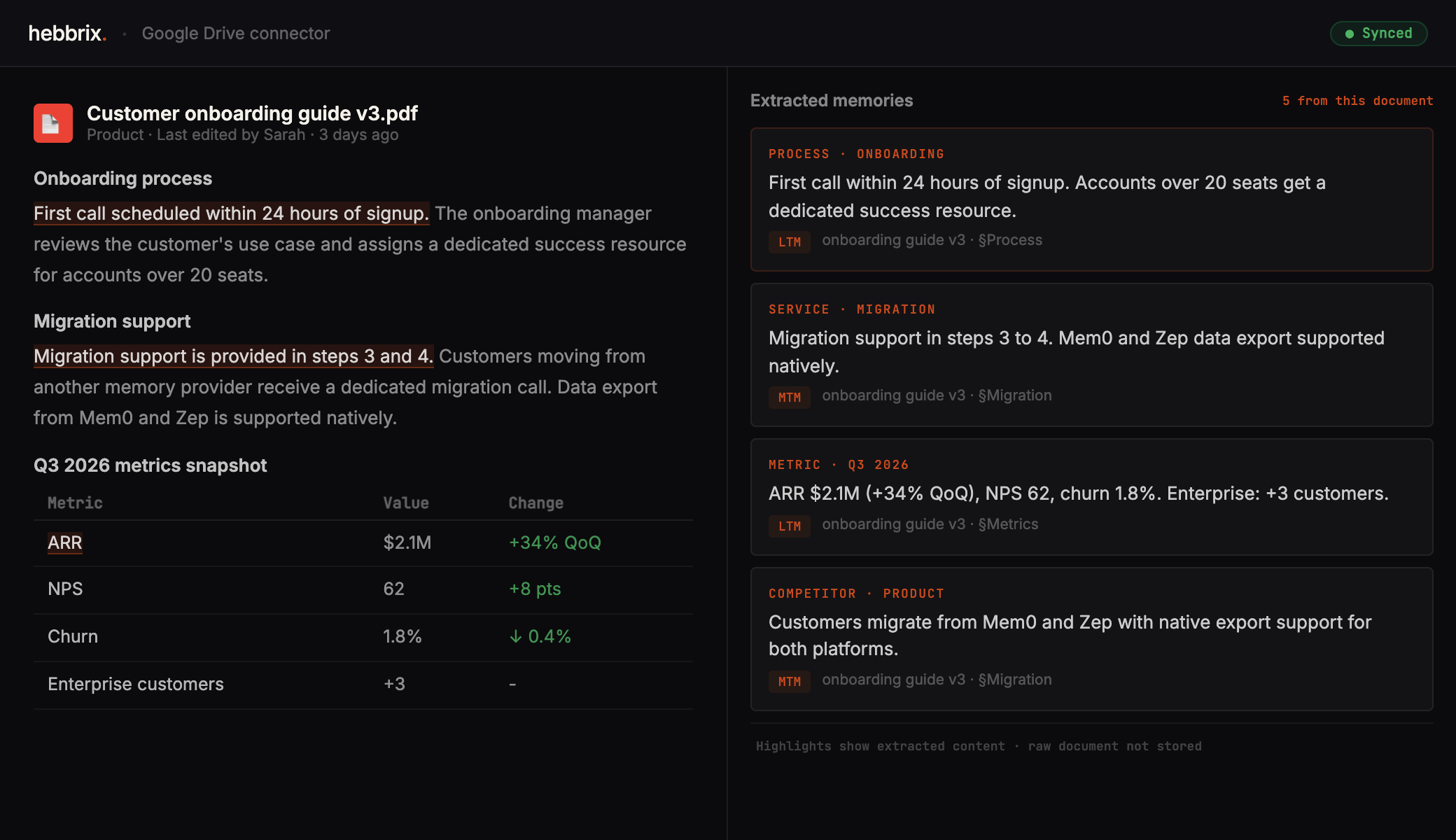This screenshot has width=1456, height=840.
Task: Click the LTM badge on Metric card
Action: 789,526
